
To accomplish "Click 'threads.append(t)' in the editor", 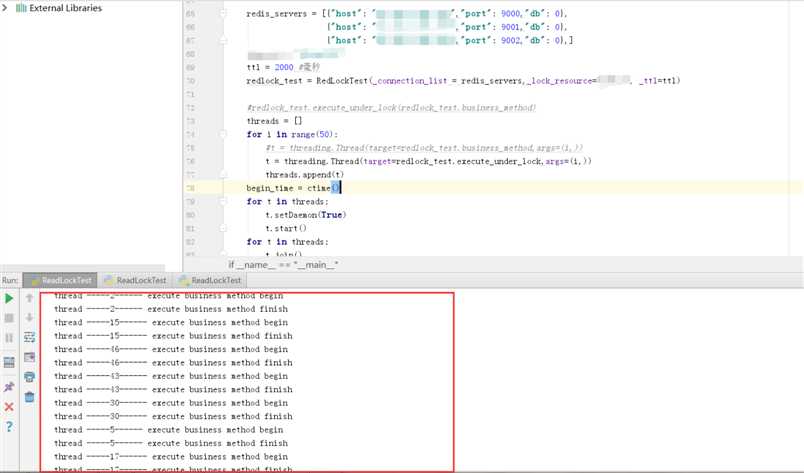I will (x=305, y=175).
